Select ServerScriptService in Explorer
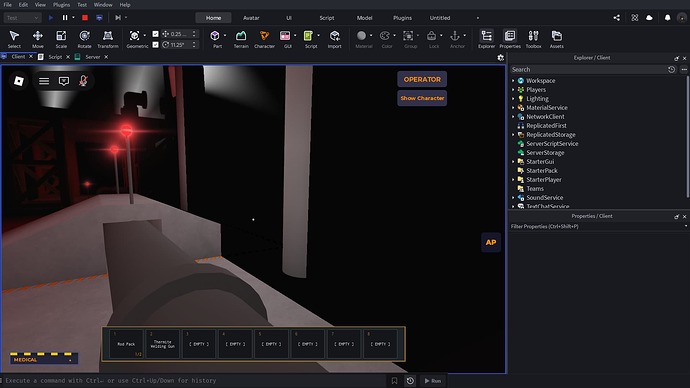Image resolution: width=690 pixels, height=388 pixels. pos(552,144)
